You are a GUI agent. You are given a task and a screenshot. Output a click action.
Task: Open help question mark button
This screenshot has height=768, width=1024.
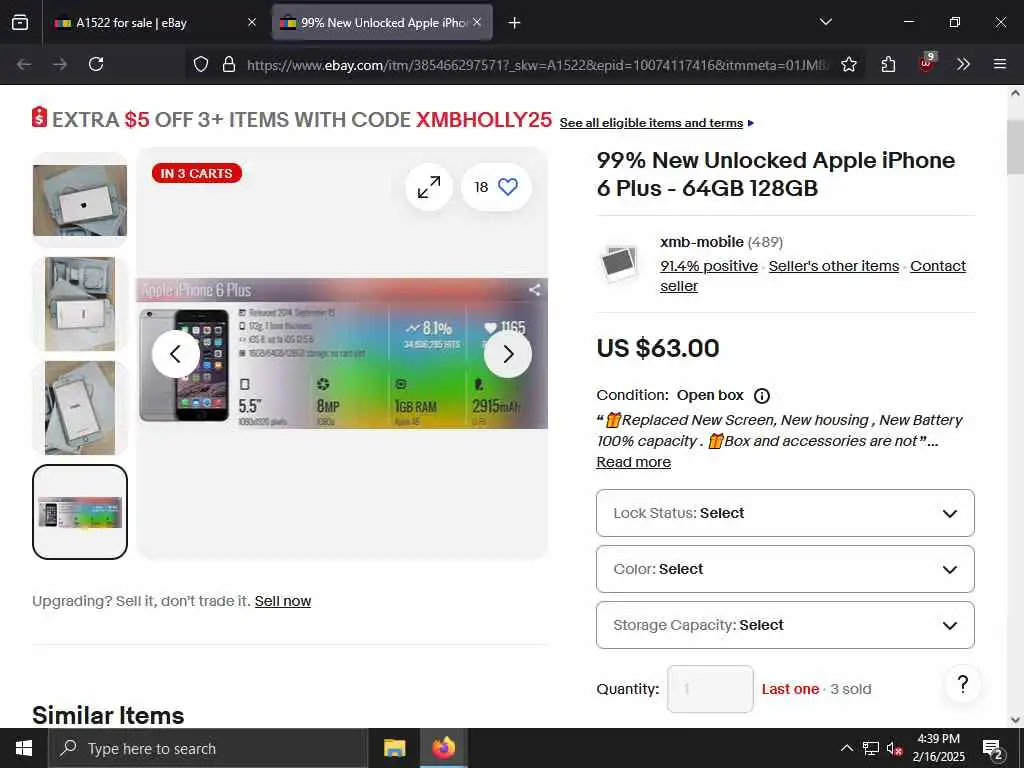click(963, 684)
